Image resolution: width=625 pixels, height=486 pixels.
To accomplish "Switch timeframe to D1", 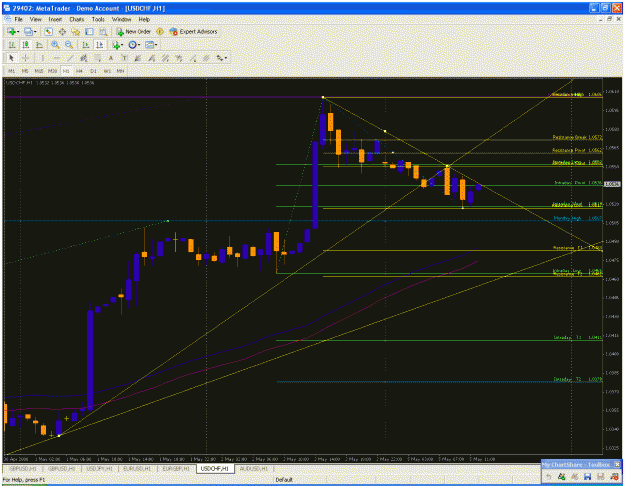I will (x=93, y=71).
